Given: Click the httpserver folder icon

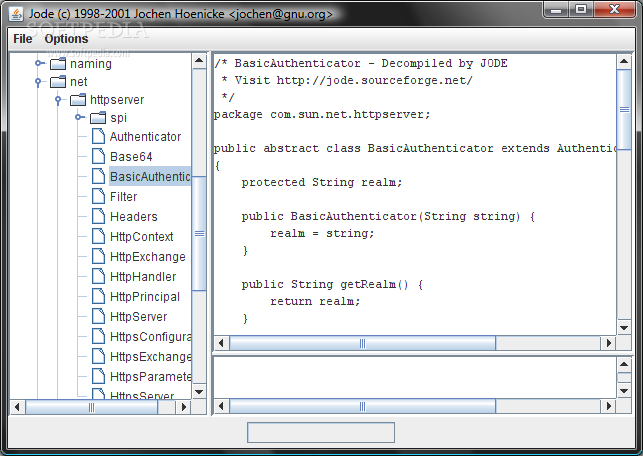Looking at the screenshot, I should point(78,100).
